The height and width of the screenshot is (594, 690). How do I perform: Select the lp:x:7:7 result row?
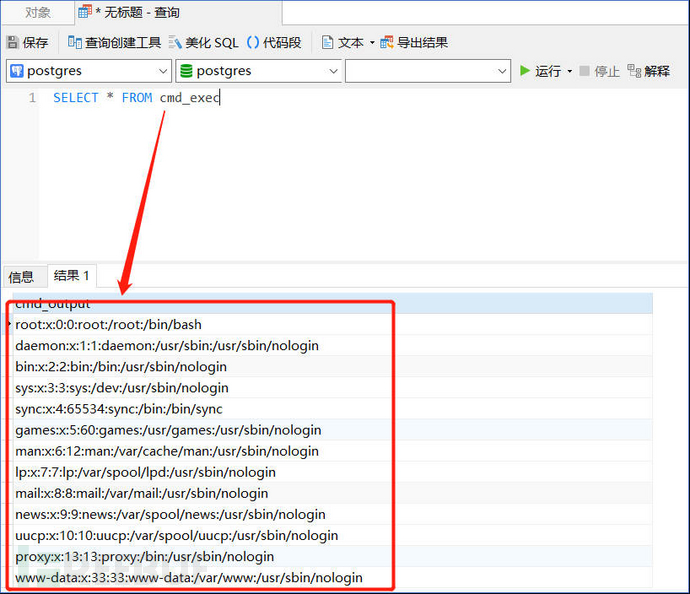tap(332, 473)
